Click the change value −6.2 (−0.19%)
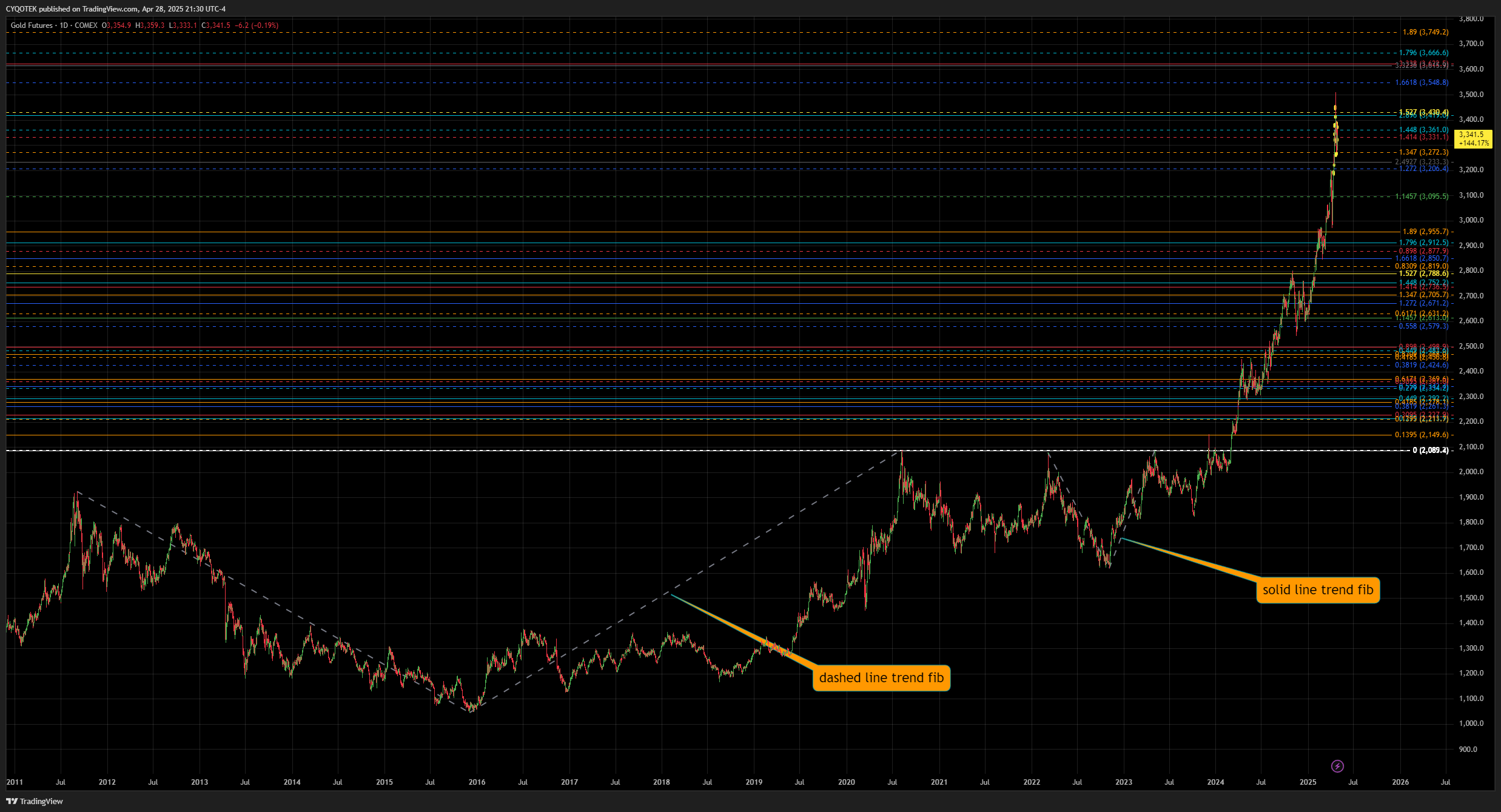 point(257,25)
